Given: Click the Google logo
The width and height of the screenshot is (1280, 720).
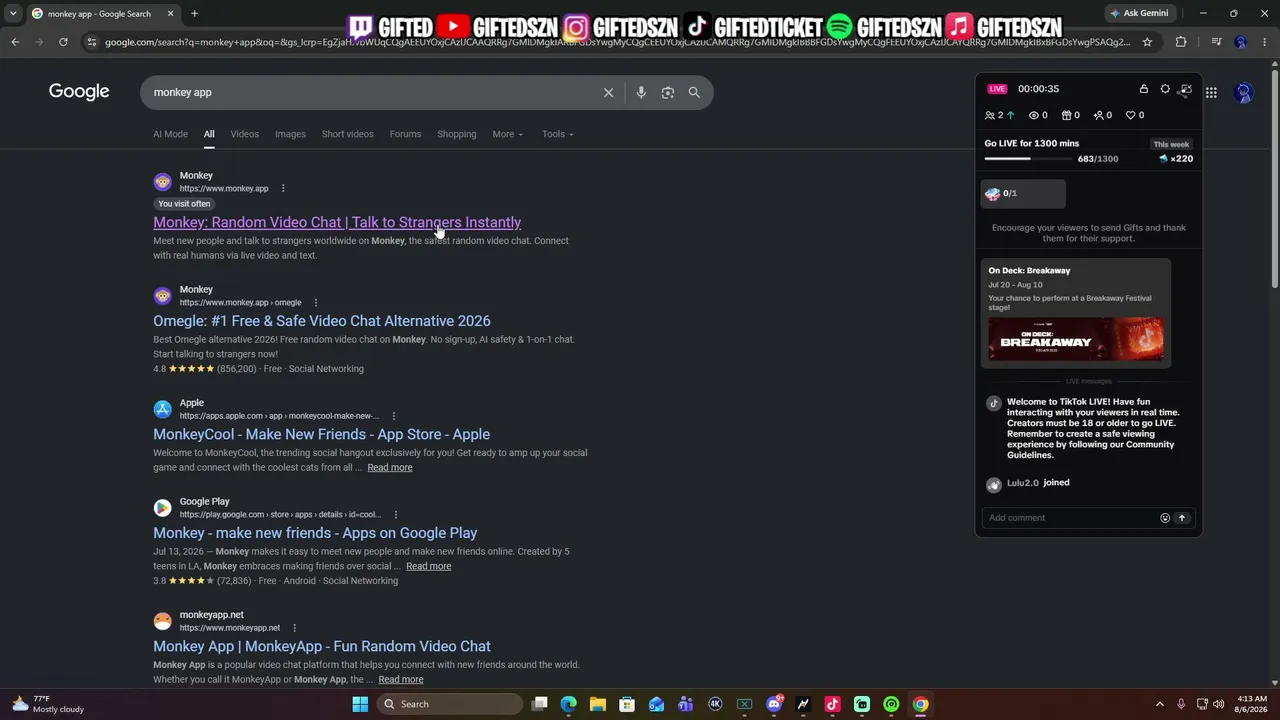Looking at the screenshot, I should coord(79,92).
